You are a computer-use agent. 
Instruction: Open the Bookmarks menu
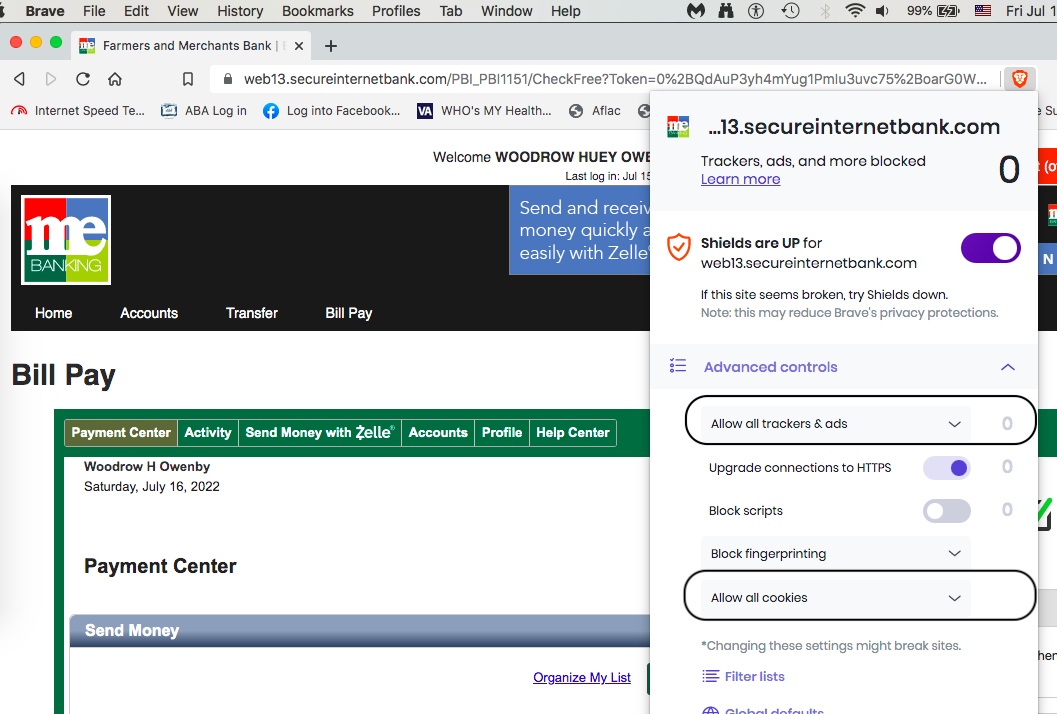(318, 11)
